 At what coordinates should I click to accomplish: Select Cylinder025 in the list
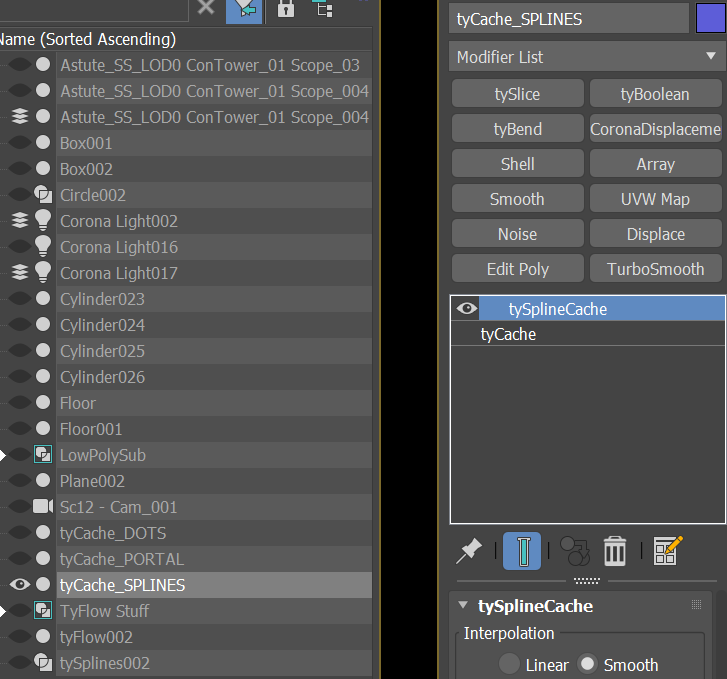point(214,351)
